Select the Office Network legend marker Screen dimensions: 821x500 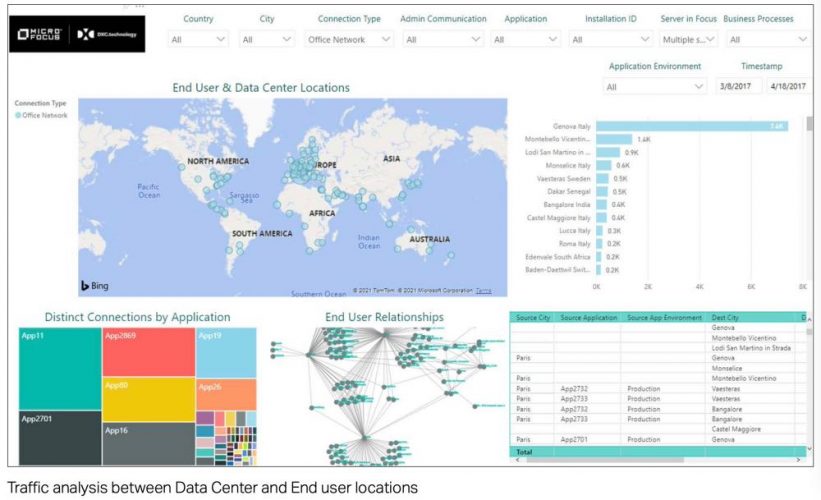click(18, 115)
